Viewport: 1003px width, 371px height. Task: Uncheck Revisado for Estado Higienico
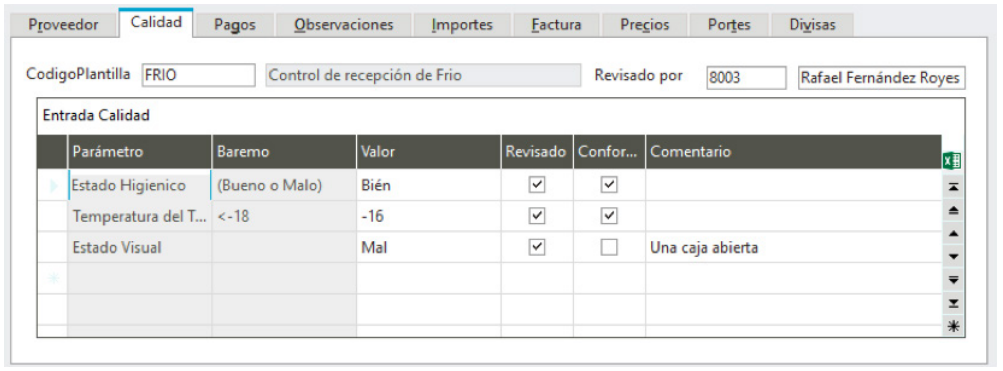click(x=537, y=185)
